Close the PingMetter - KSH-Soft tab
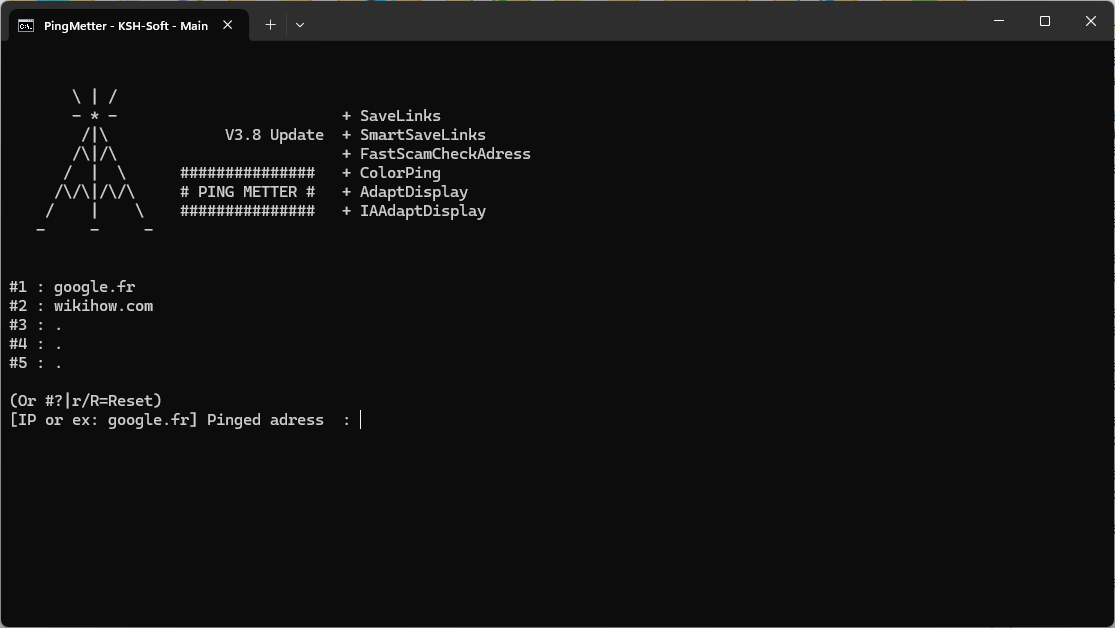The height and width of the screenshot is (628, 1115). pos(229,25)
